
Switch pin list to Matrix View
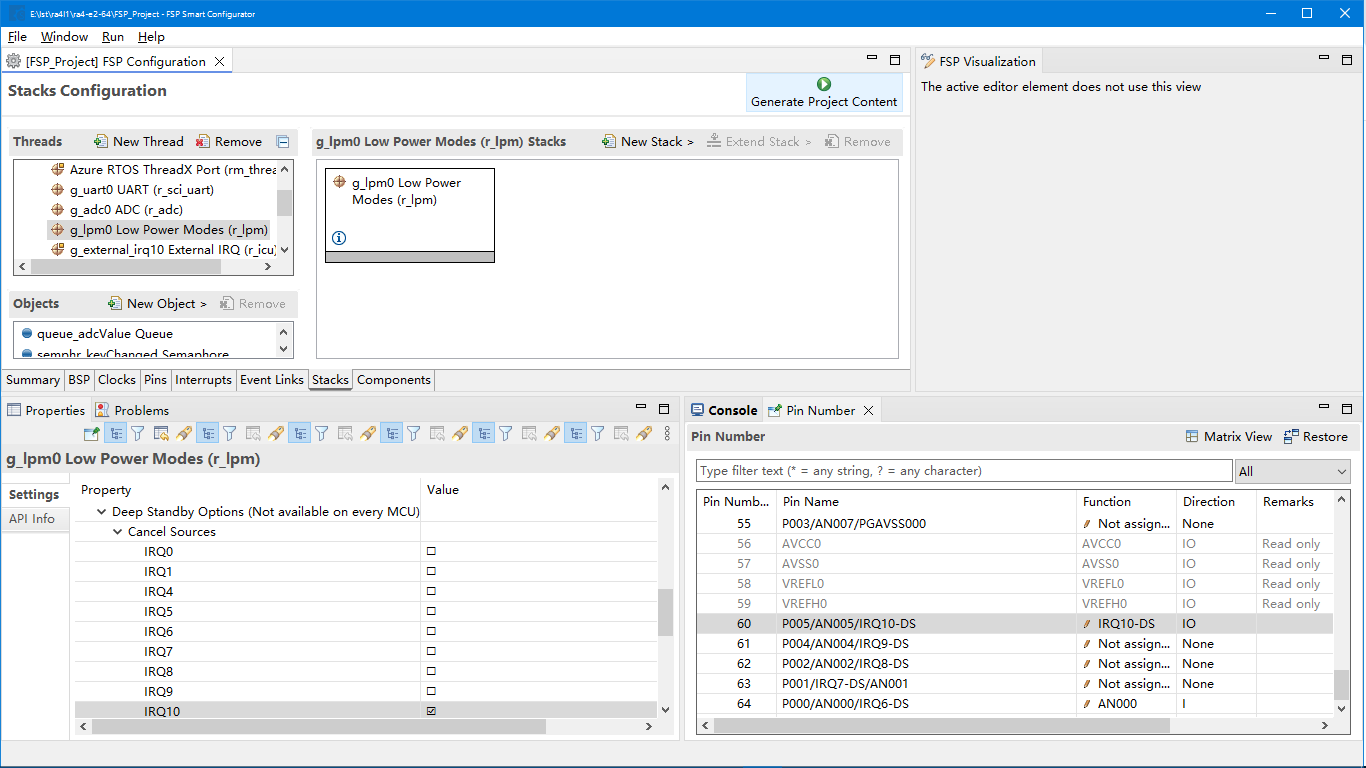click(x=1229, y=437)
